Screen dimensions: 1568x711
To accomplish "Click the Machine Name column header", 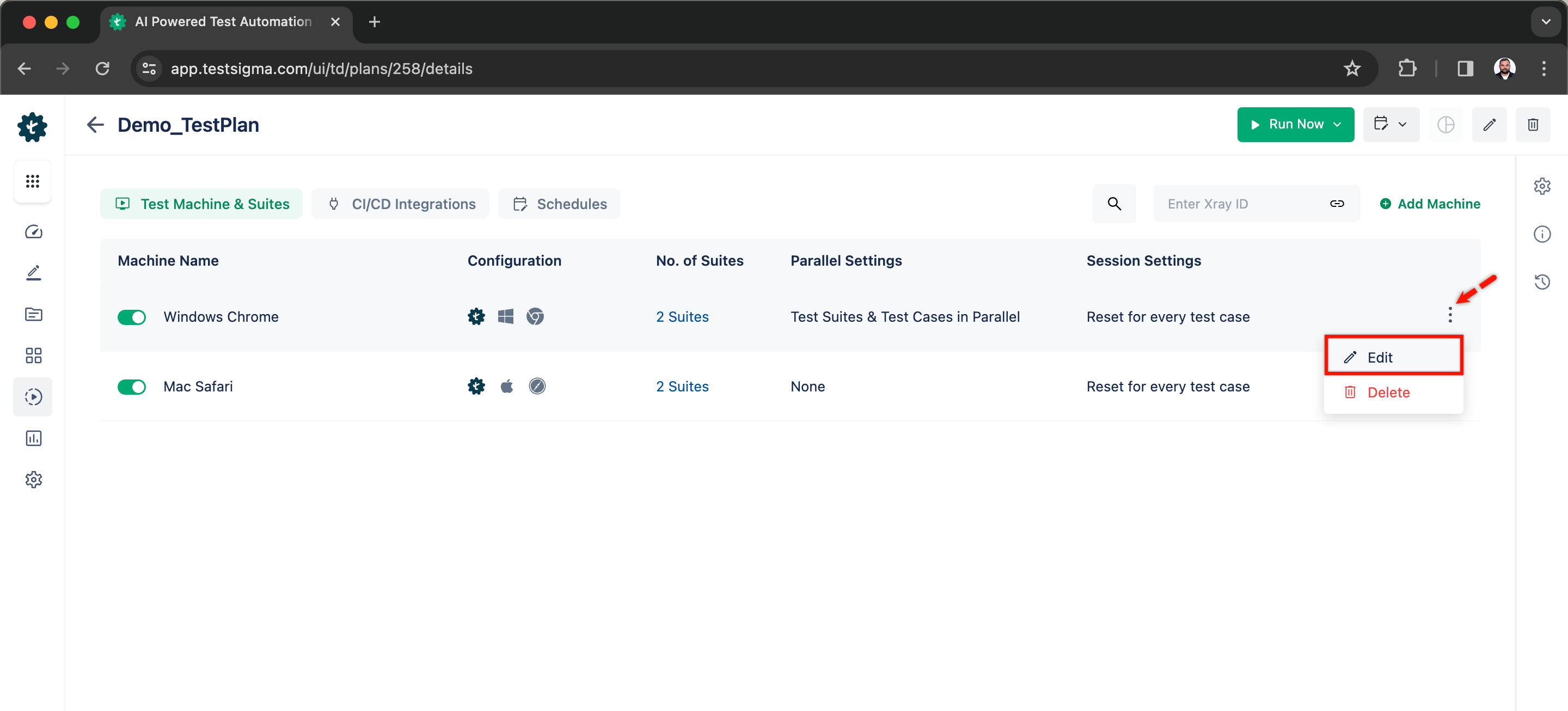I will click(x=168, y=261).
